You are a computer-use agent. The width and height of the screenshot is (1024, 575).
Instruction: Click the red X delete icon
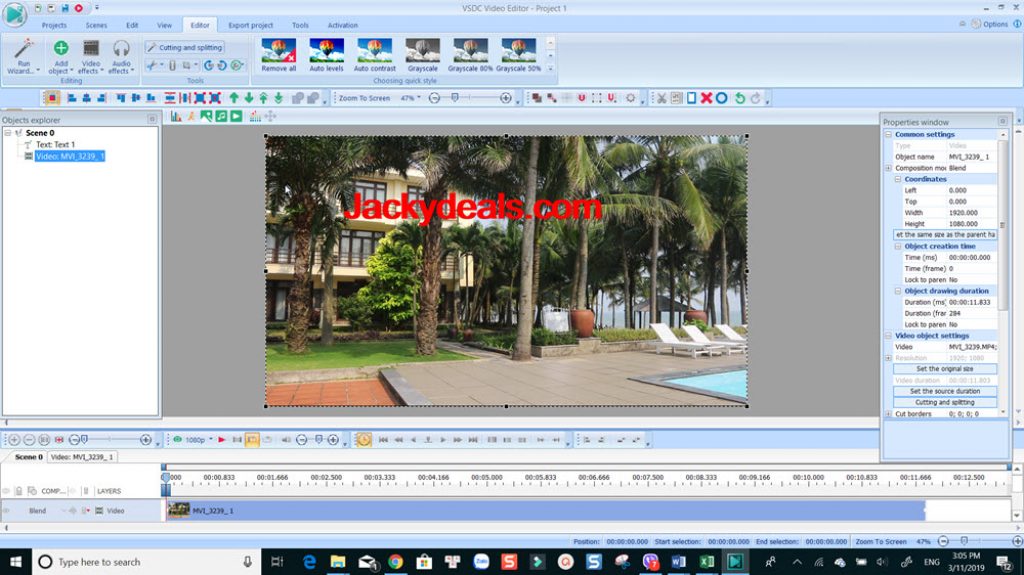click(706, 98)
